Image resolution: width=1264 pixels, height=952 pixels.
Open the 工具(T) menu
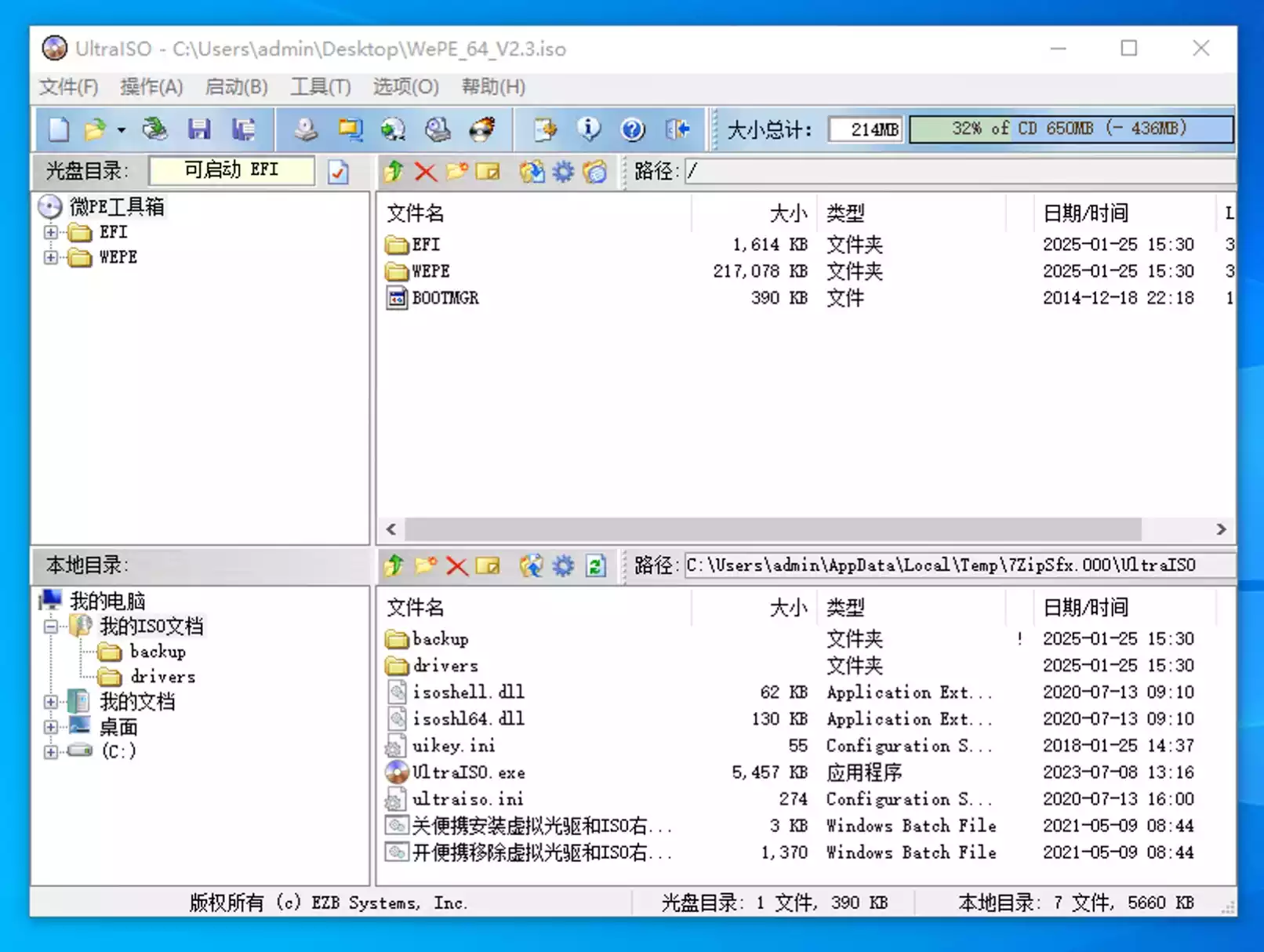(320, 86)
